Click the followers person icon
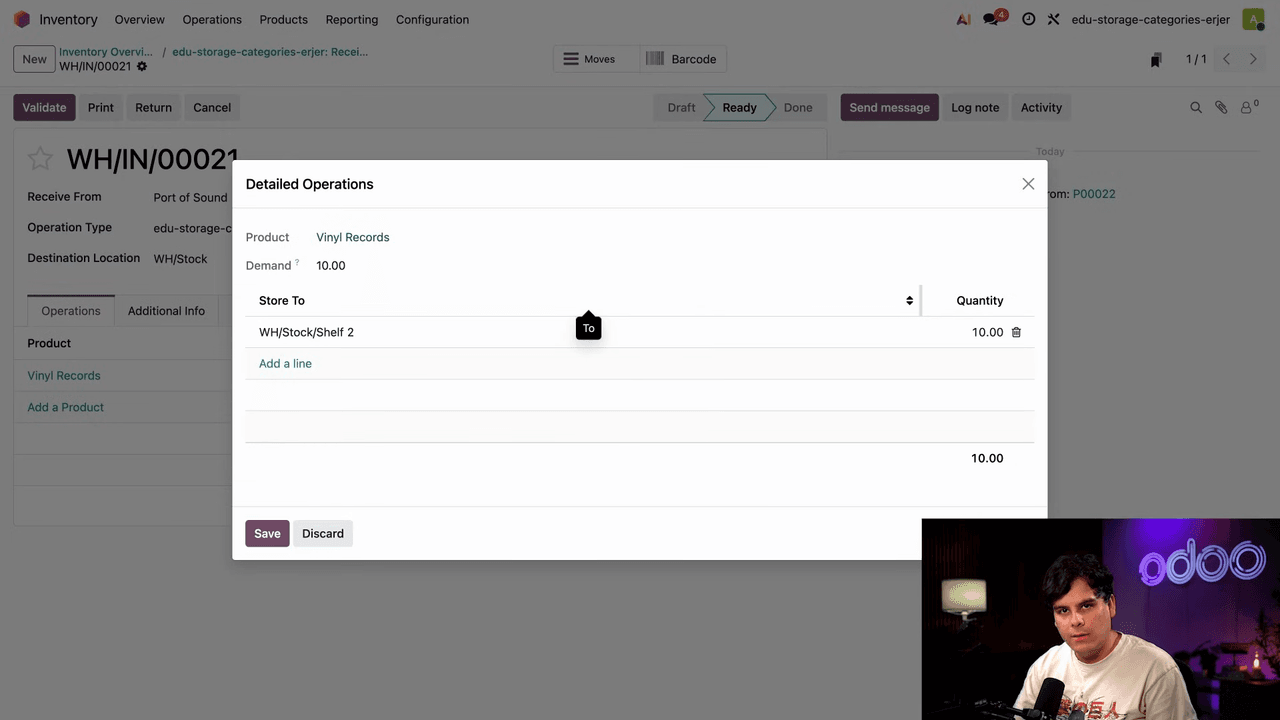 coord(1247,107)
